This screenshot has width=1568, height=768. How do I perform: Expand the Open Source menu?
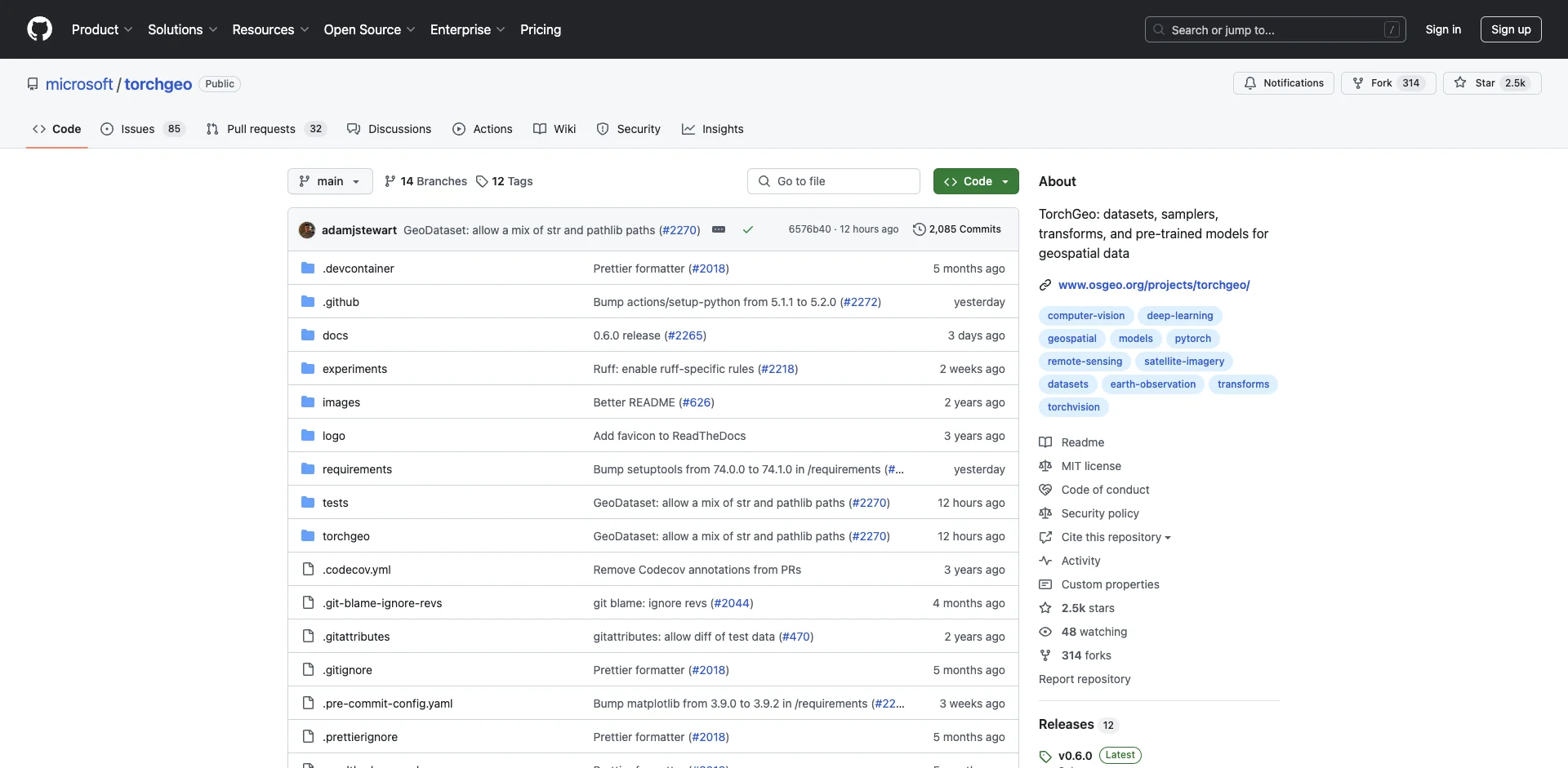pyautogui.click(x=370, y=29)
